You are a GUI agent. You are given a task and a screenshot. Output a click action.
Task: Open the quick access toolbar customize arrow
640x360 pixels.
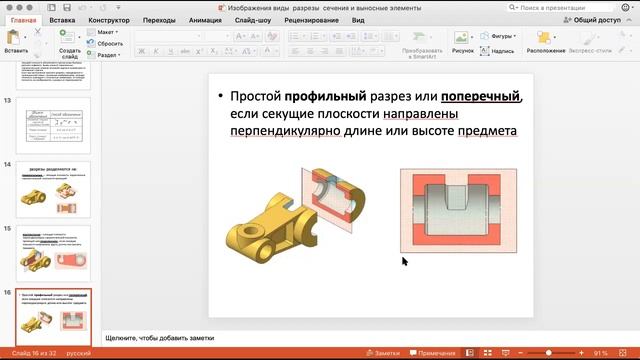click(118, 8)
